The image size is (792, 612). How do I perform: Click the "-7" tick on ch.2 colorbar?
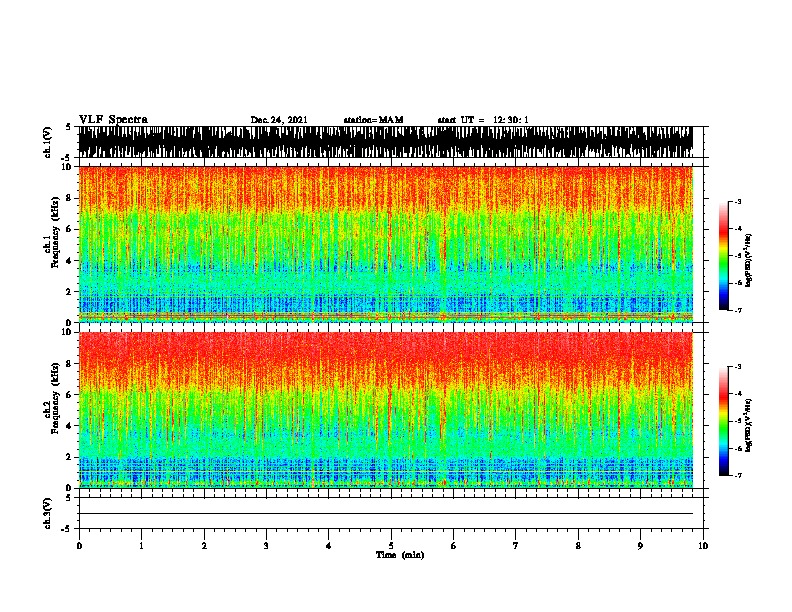737,475
